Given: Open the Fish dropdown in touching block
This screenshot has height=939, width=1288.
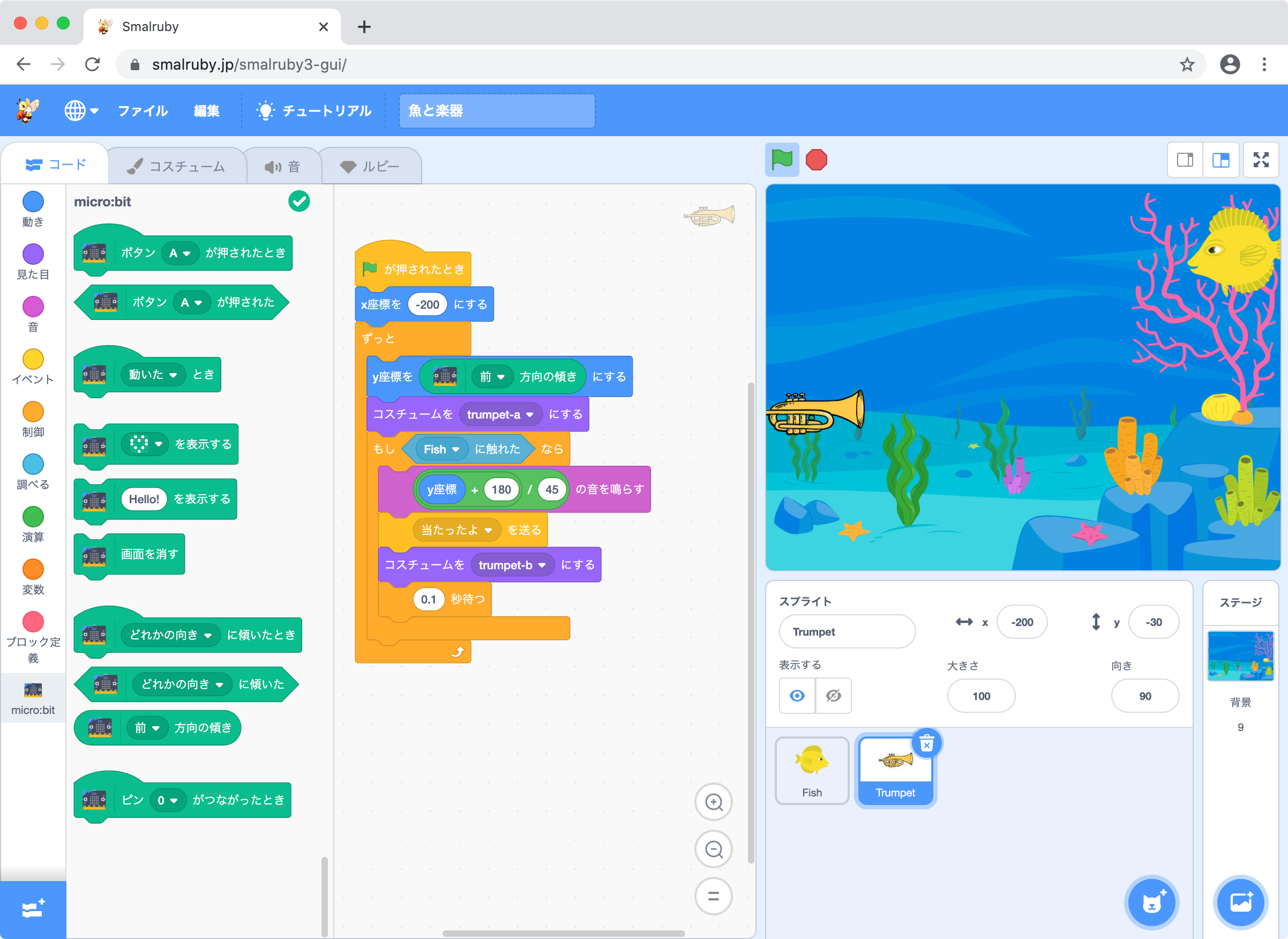Looking at the screenshot, I should tap(441, 450).
